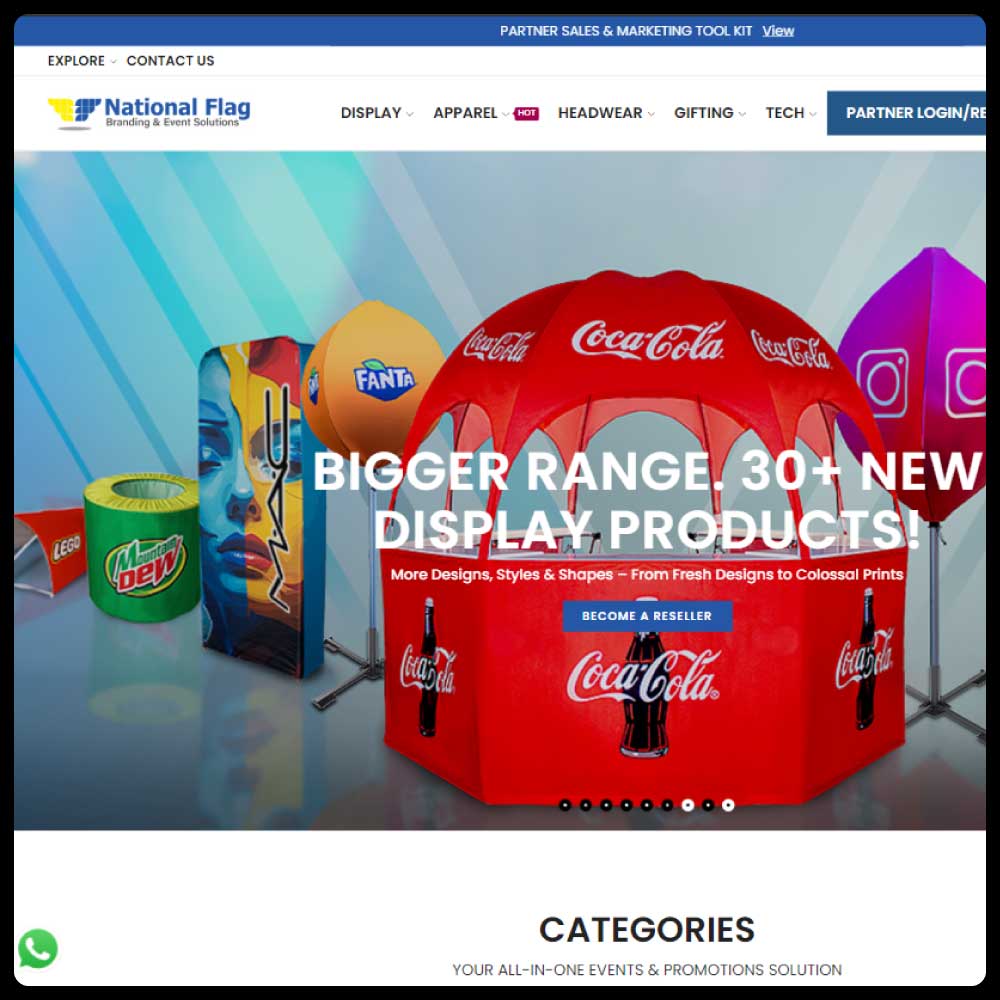Select the last carousel slide dot
This screenshot has width=1000, height=1000.
pyautogui.click(x=728, y=805)
